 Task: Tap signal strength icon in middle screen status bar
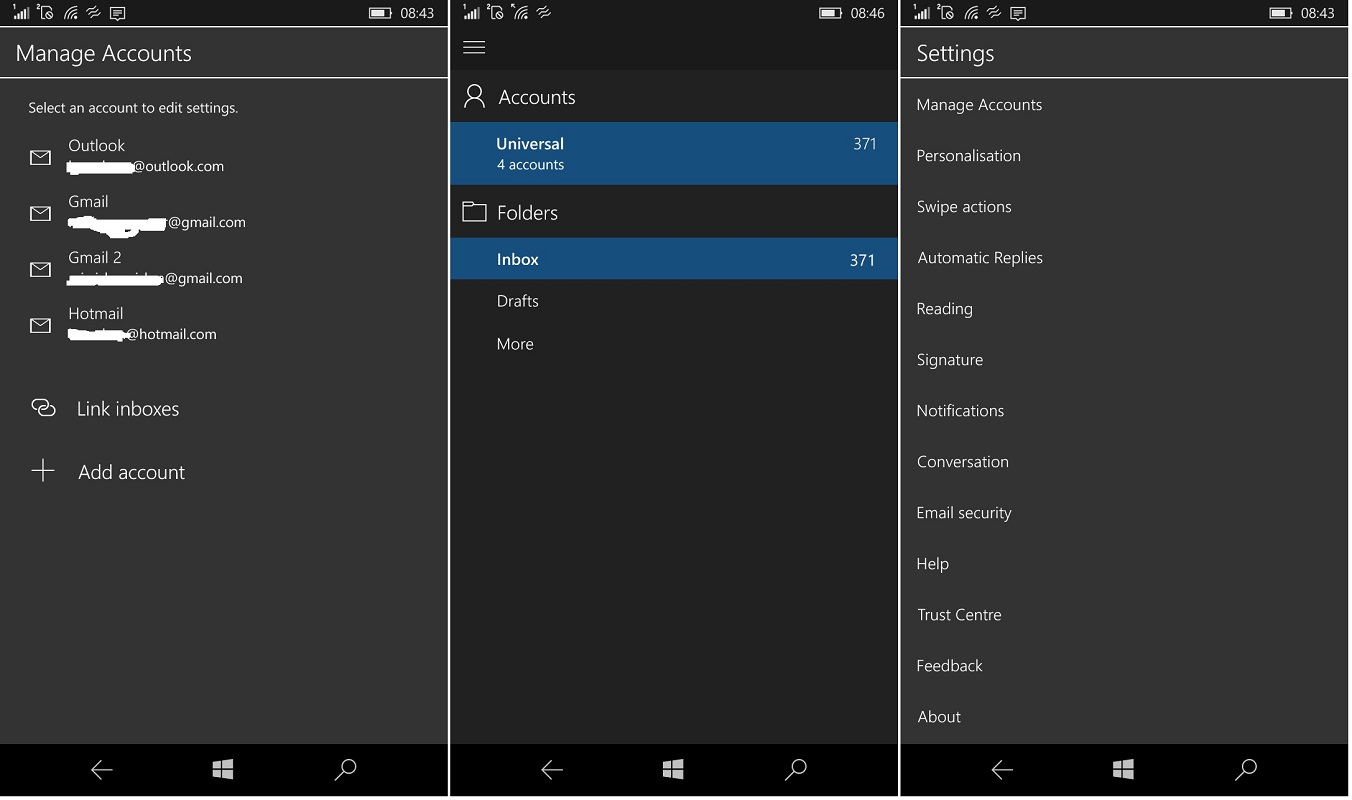pyautogui.click(x=471, y=13)
